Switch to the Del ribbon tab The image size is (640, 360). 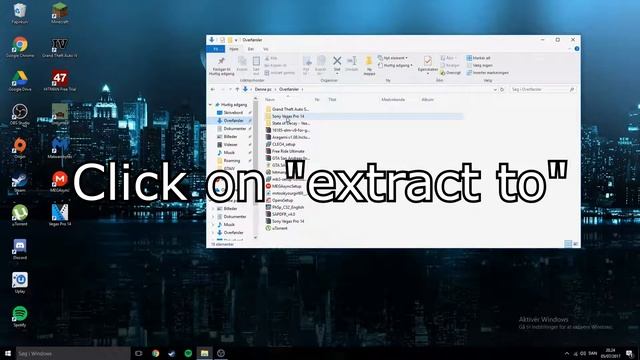click(x=251, y=49)
